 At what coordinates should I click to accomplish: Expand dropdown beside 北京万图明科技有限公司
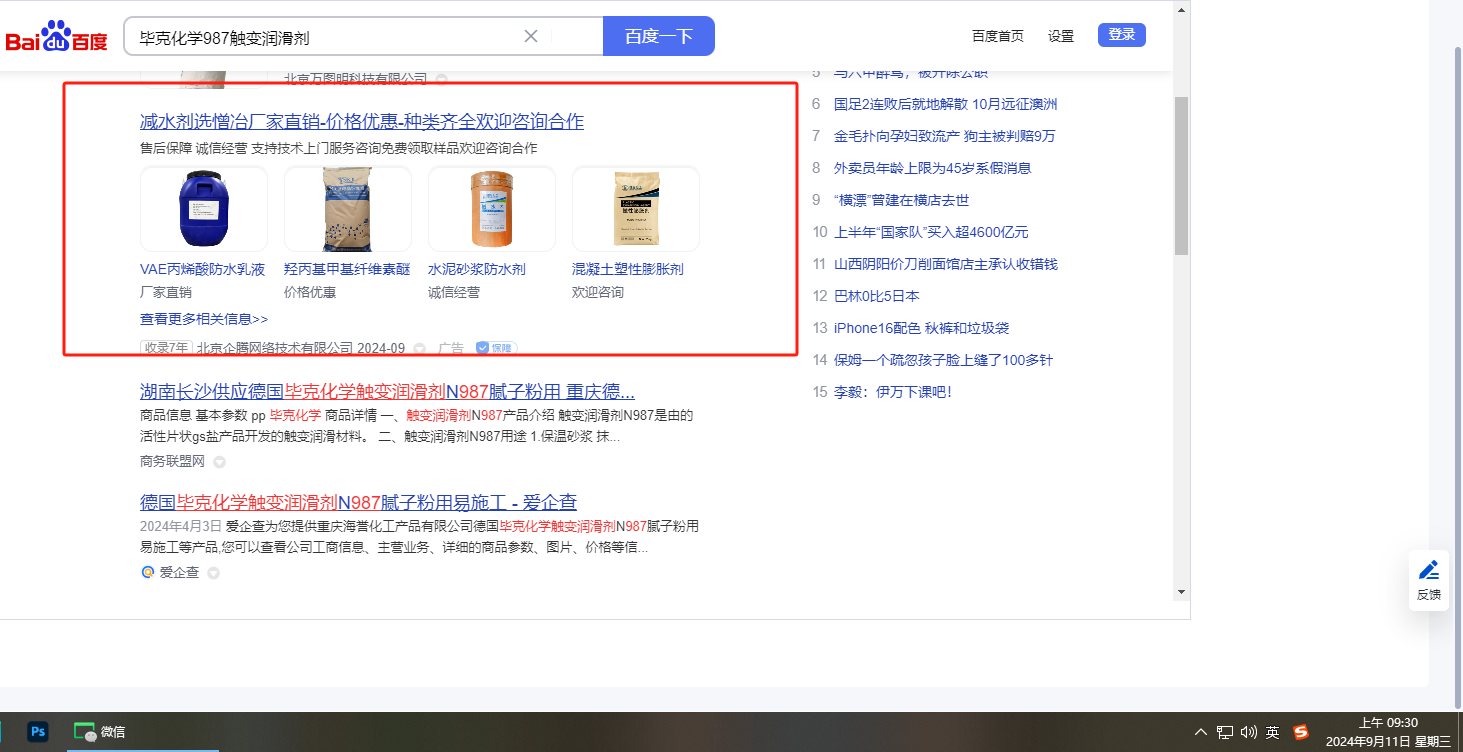pyautogui.click(x=441, y=78)
